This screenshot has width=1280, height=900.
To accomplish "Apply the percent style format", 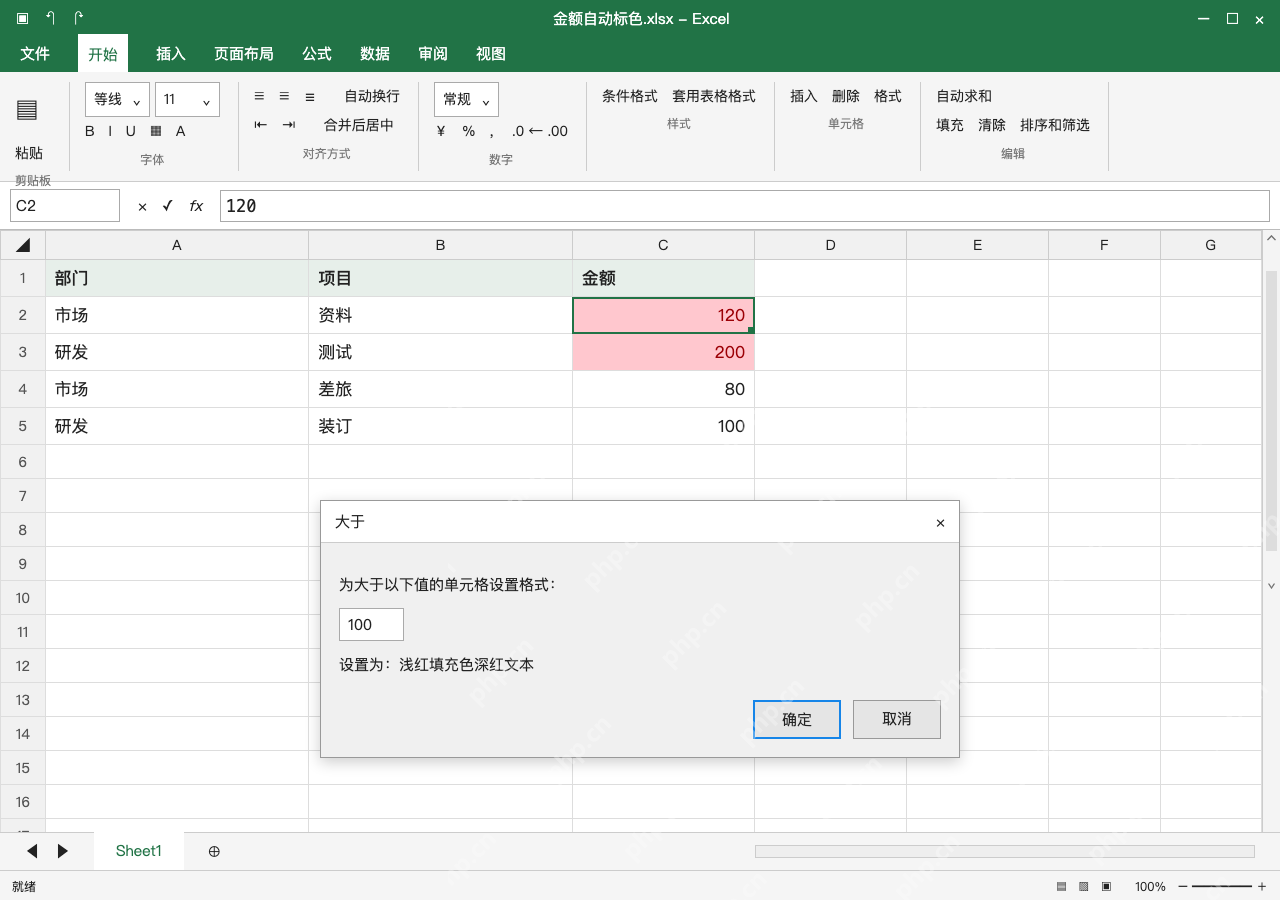I will (x=469, y=131).
